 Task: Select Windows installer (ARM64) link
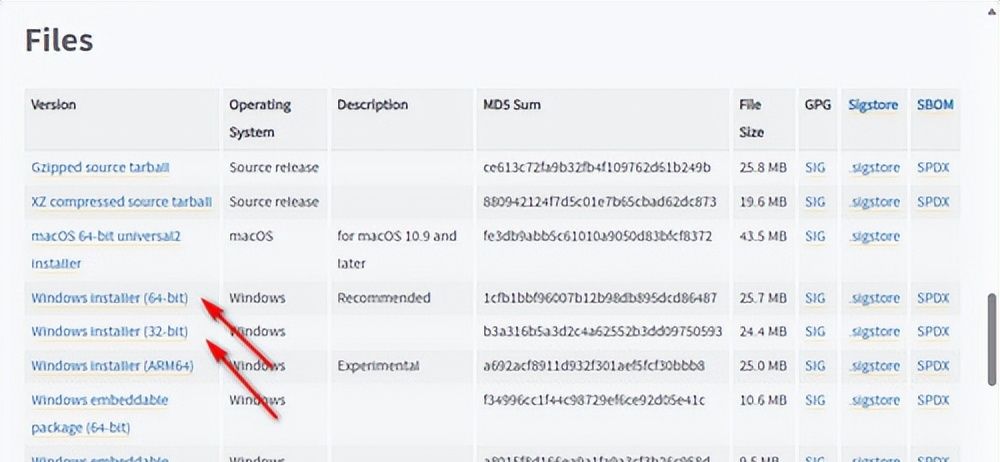112,365
